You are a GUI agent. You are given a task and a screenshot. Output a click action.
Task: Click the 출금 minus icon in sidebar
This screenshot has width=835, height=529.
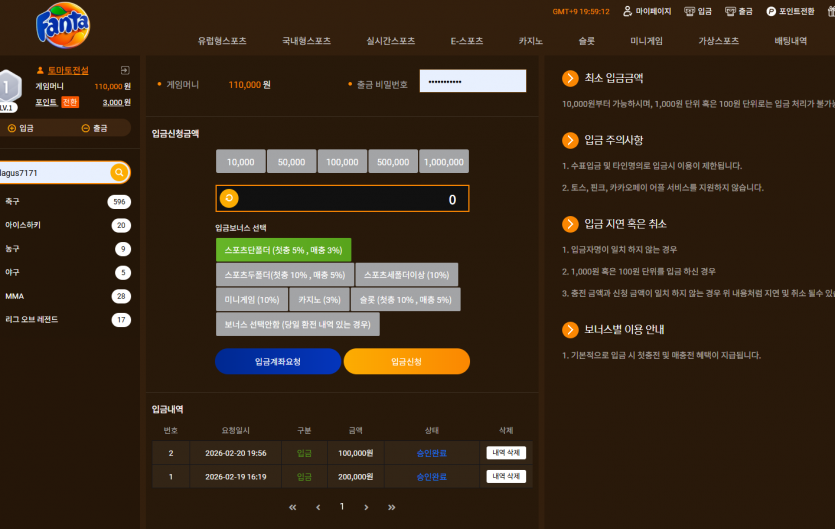point(85,128)
